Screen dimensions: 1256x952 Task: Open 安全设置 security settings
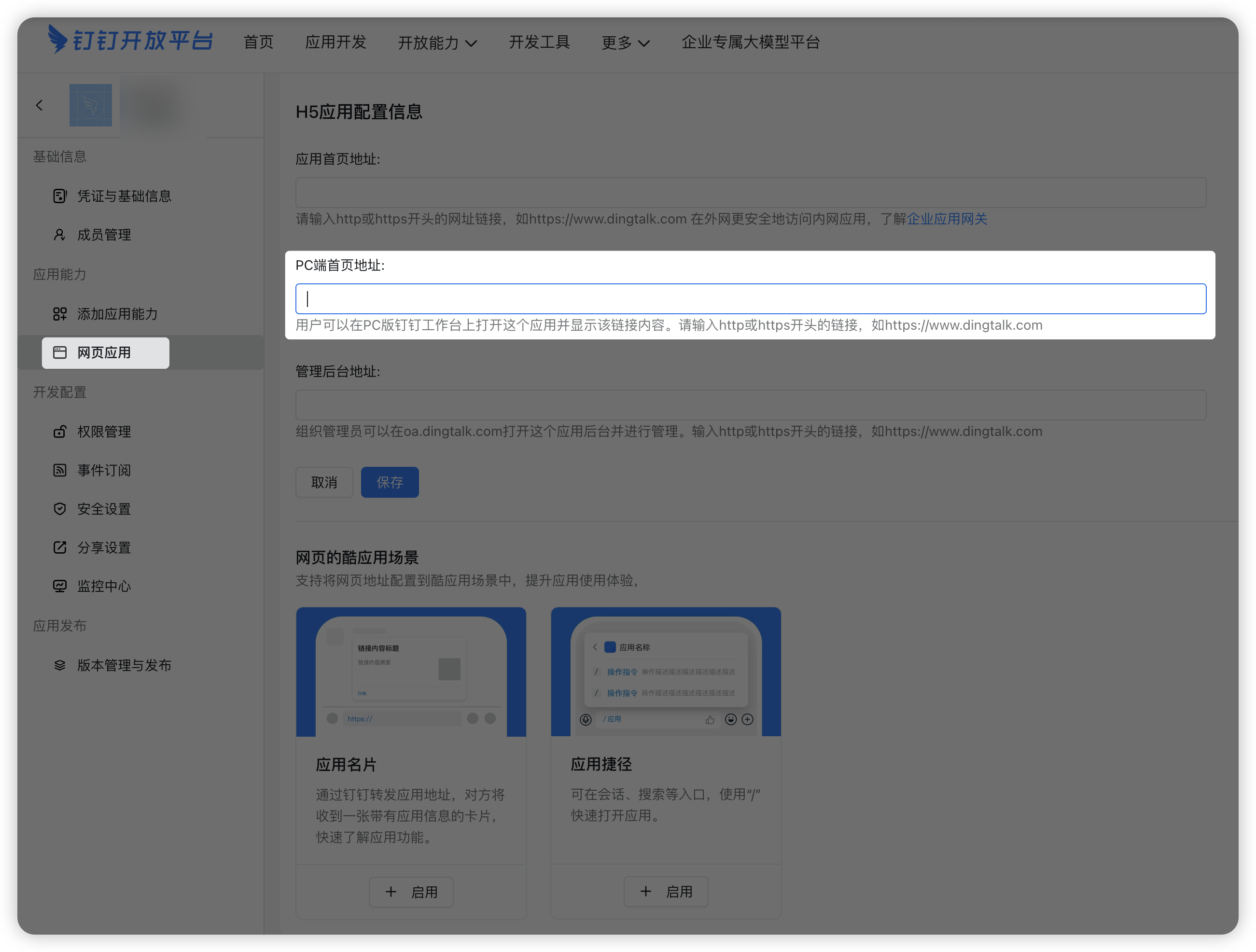pos(104,509)
